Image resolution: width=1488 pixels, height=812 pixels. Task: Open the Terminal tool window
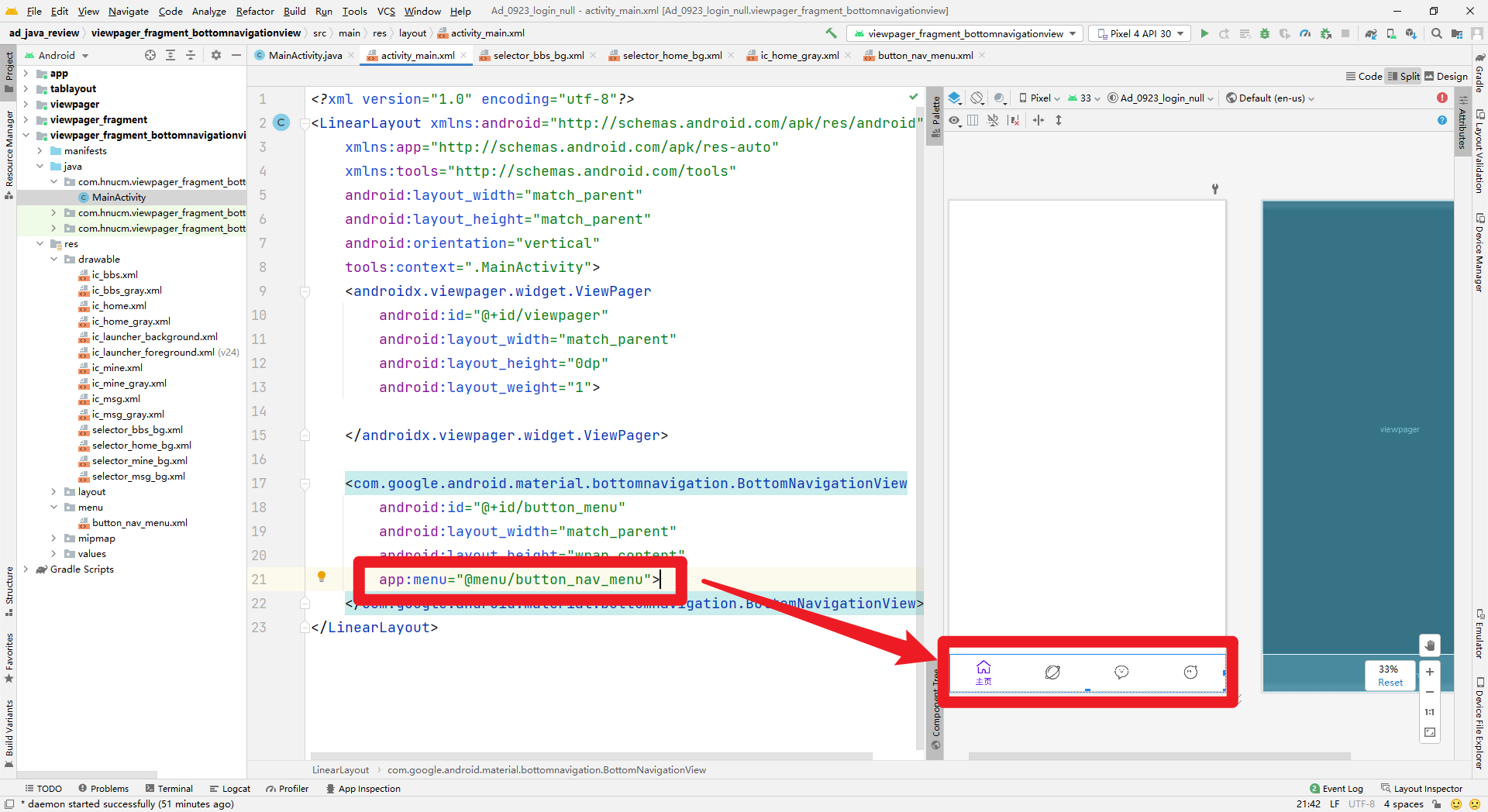tap(170, 789)
